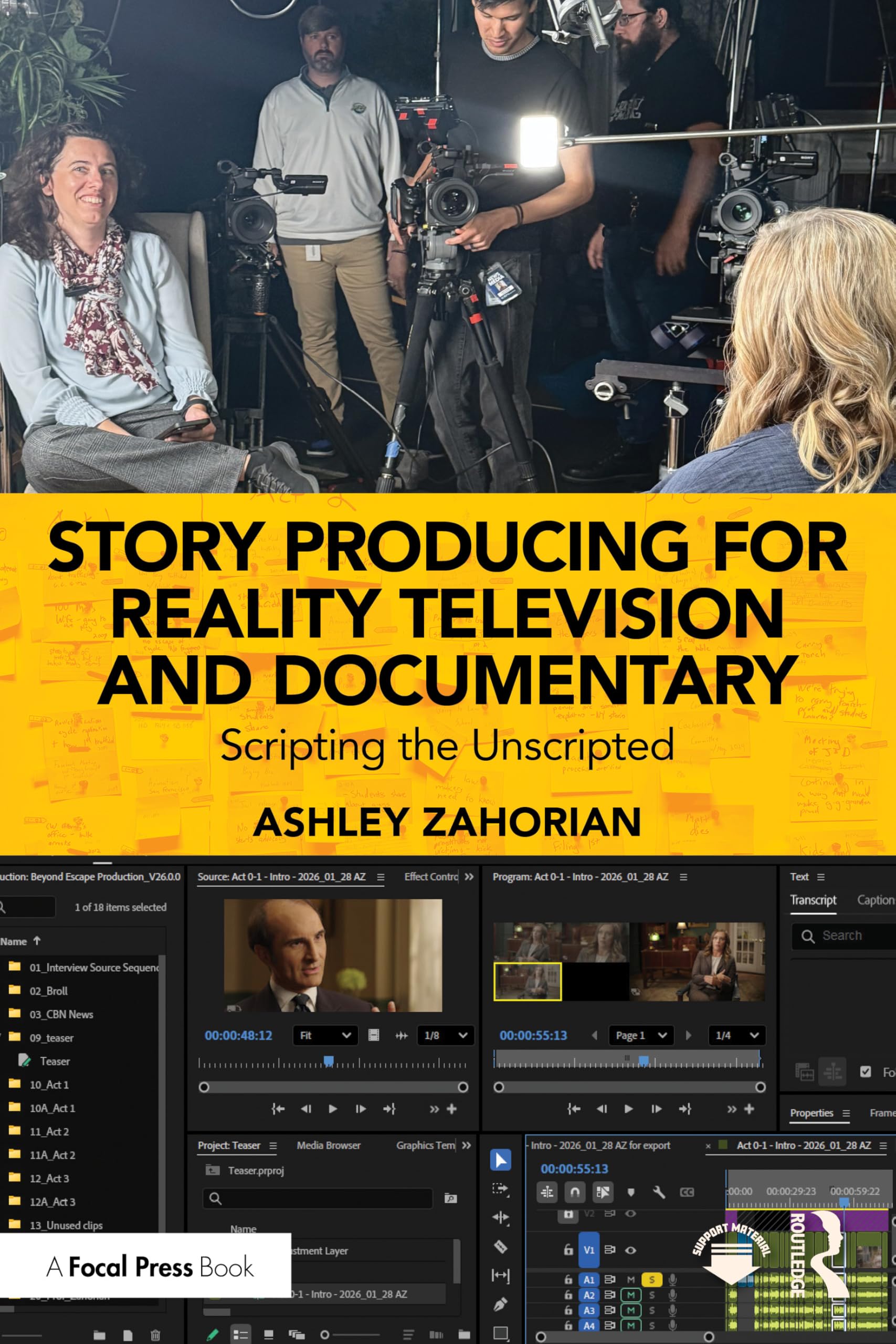Select the Properties panel tab
This screenshot has height=1344, width=896.
point(811,1112)
